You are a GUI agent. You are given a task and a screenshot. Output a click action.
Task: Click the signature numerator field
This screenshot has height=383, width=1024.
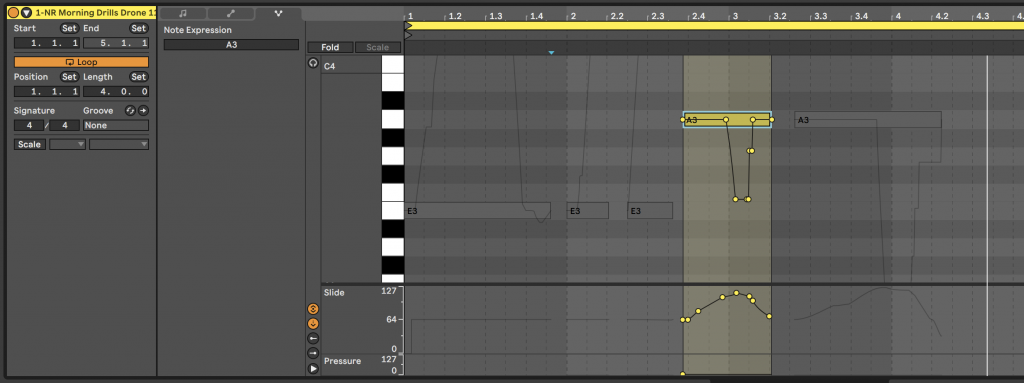[x=29, y=125]
